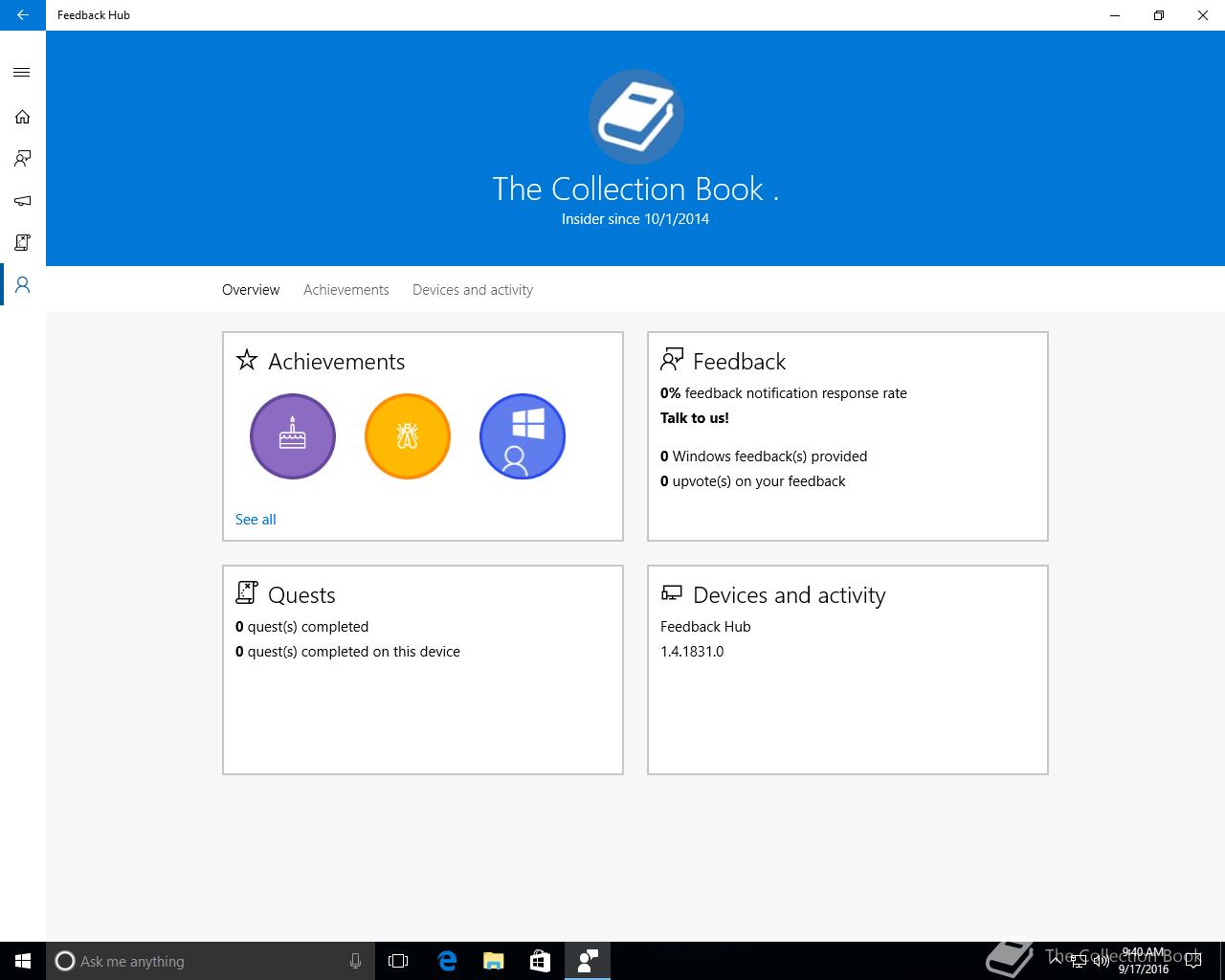Click the Quests card heading
1225x980 pixels.
click(x=301, y=595)
